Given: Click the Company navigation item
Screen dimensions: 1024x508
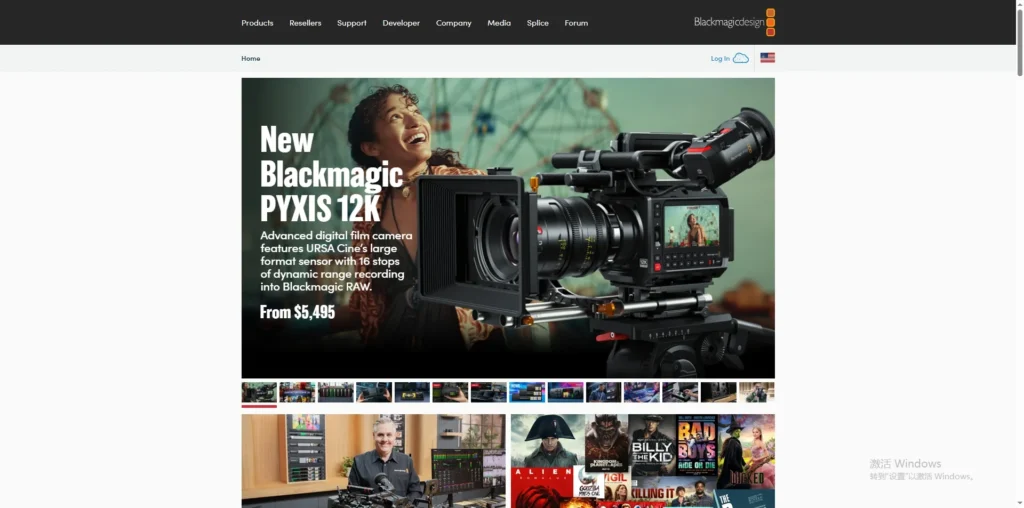Looking at the screenshot, I should 453,23.
